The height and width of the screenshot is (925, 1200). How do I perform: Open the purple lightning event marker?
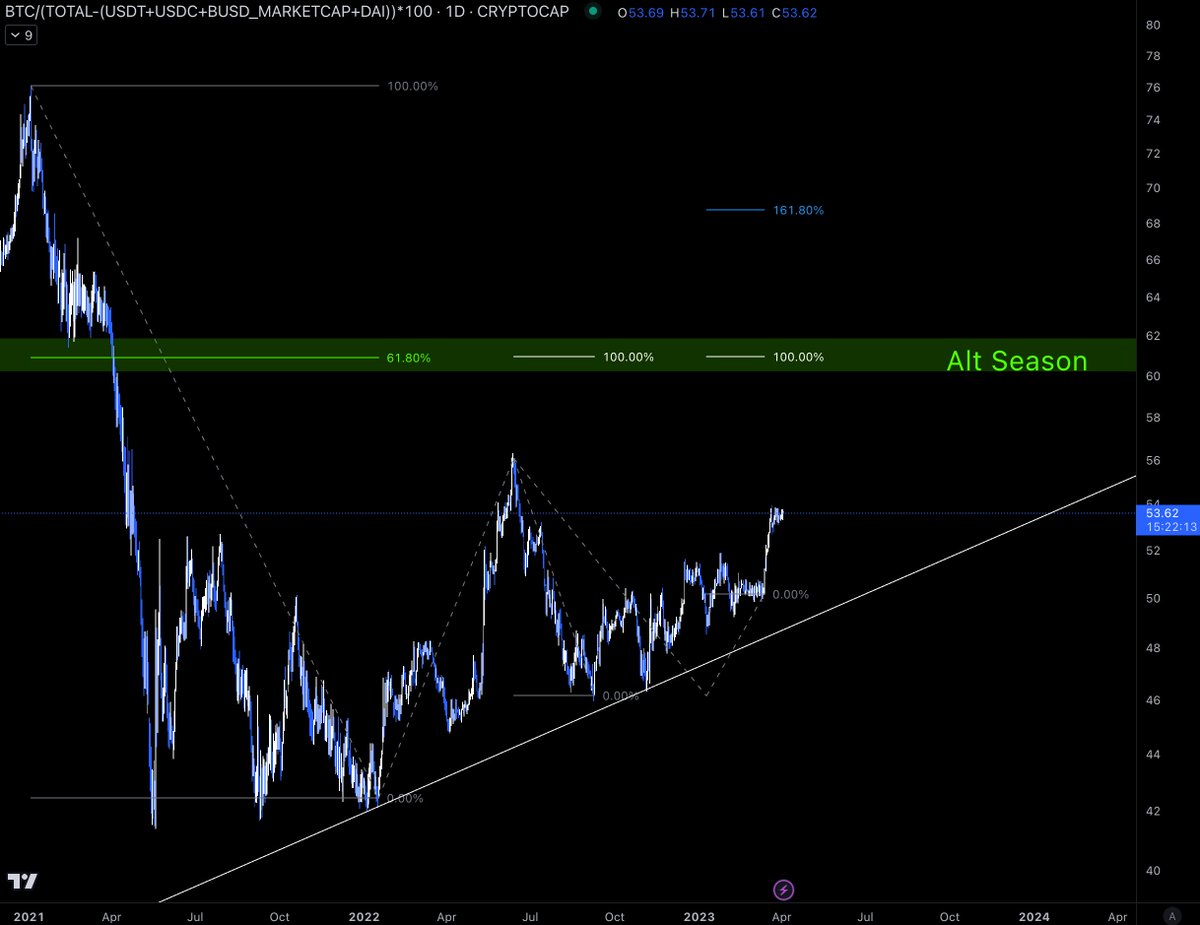pyautogui.click(x=784, y=889)
